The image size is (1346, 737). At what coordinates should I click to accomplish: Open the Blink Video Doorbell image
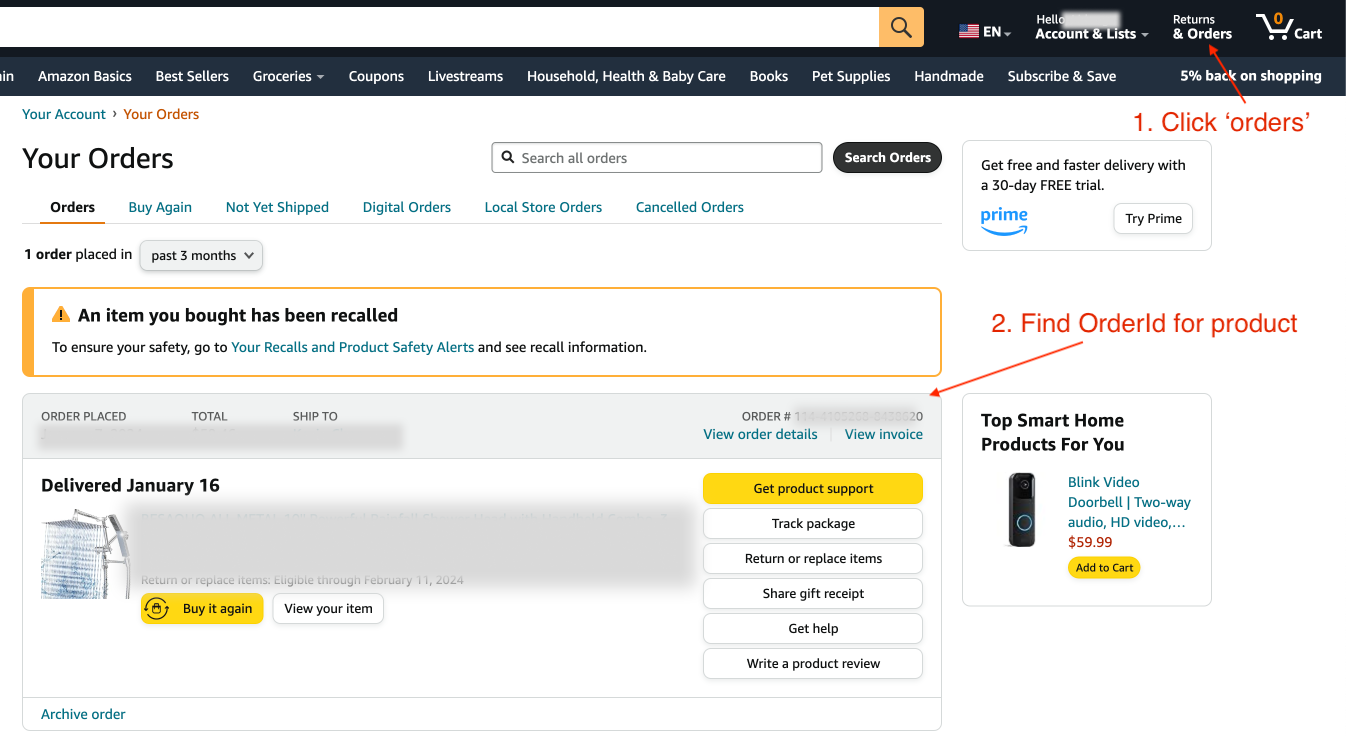(1022, 510)
